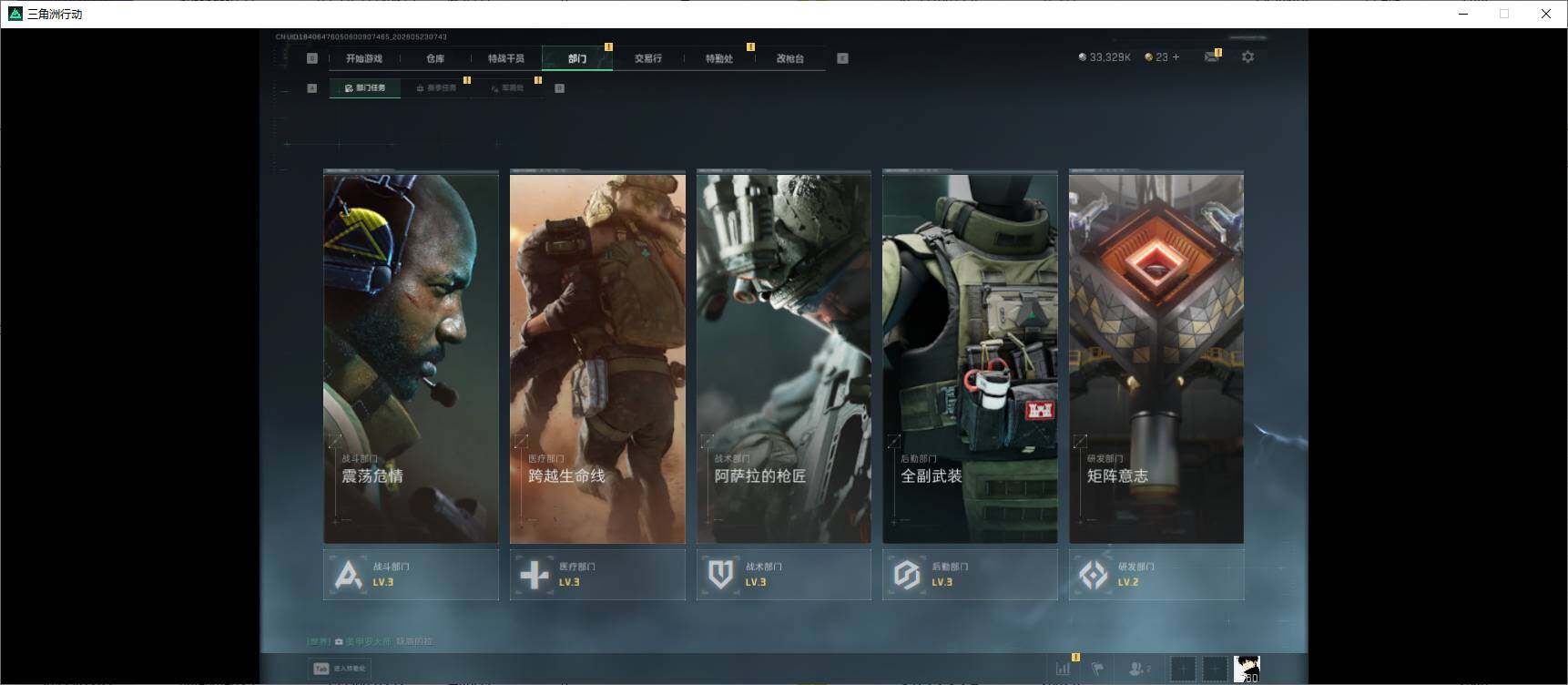Screen dimensions: 1568x685
Task: Open the 震荡危情 combat department card
Action: point(411,358)
